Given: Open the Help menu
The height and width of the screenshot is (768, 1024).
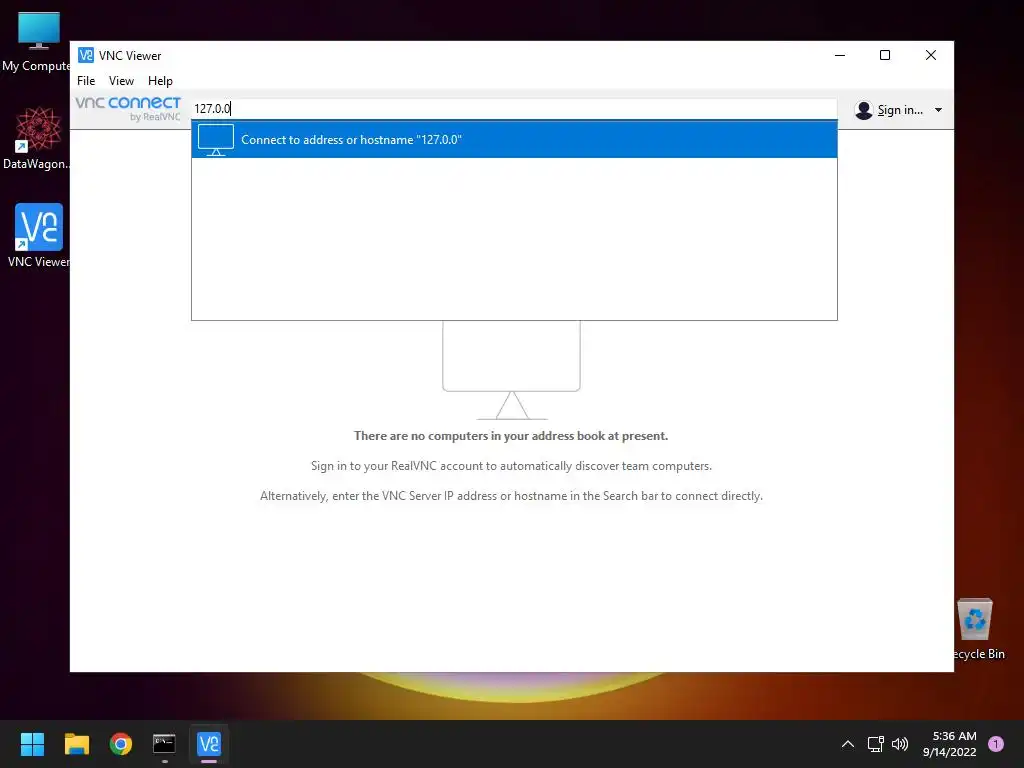Looking at the screenshot, I should click(160, 80).
